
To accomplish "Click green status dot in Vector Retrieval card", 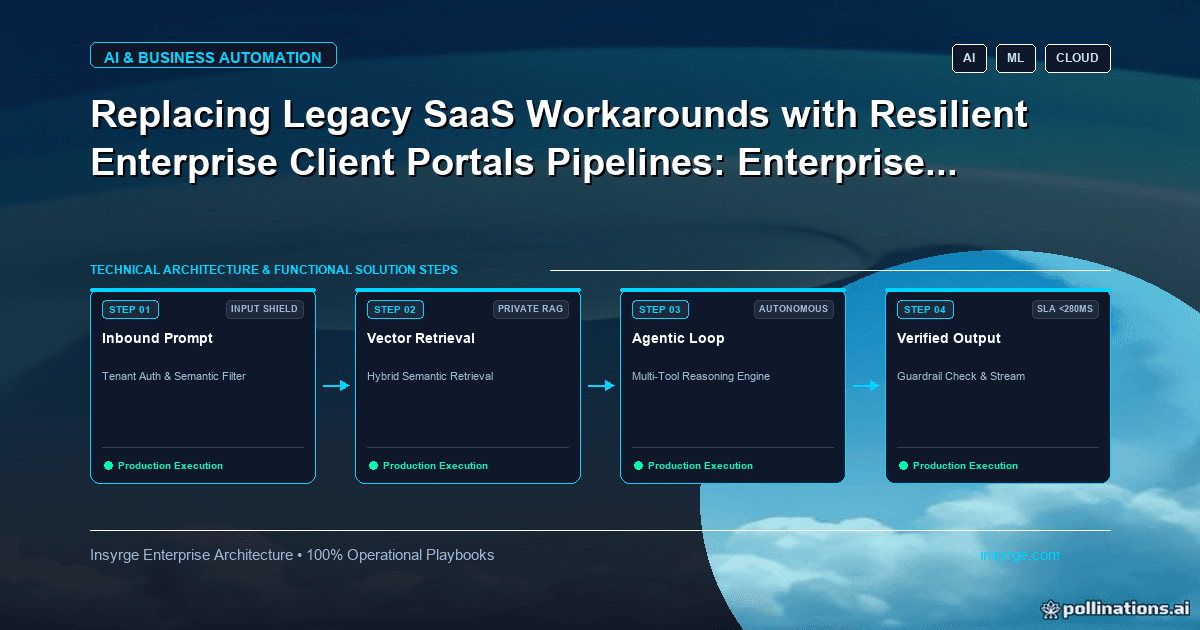I will 373,465.
